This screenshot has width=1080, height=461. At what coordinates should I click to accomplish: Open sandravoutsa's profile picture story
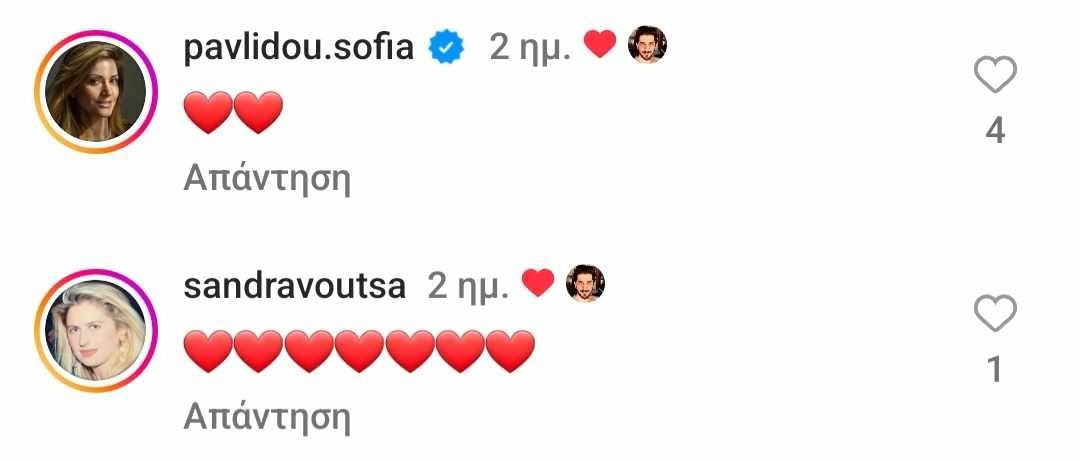point(96,331)
